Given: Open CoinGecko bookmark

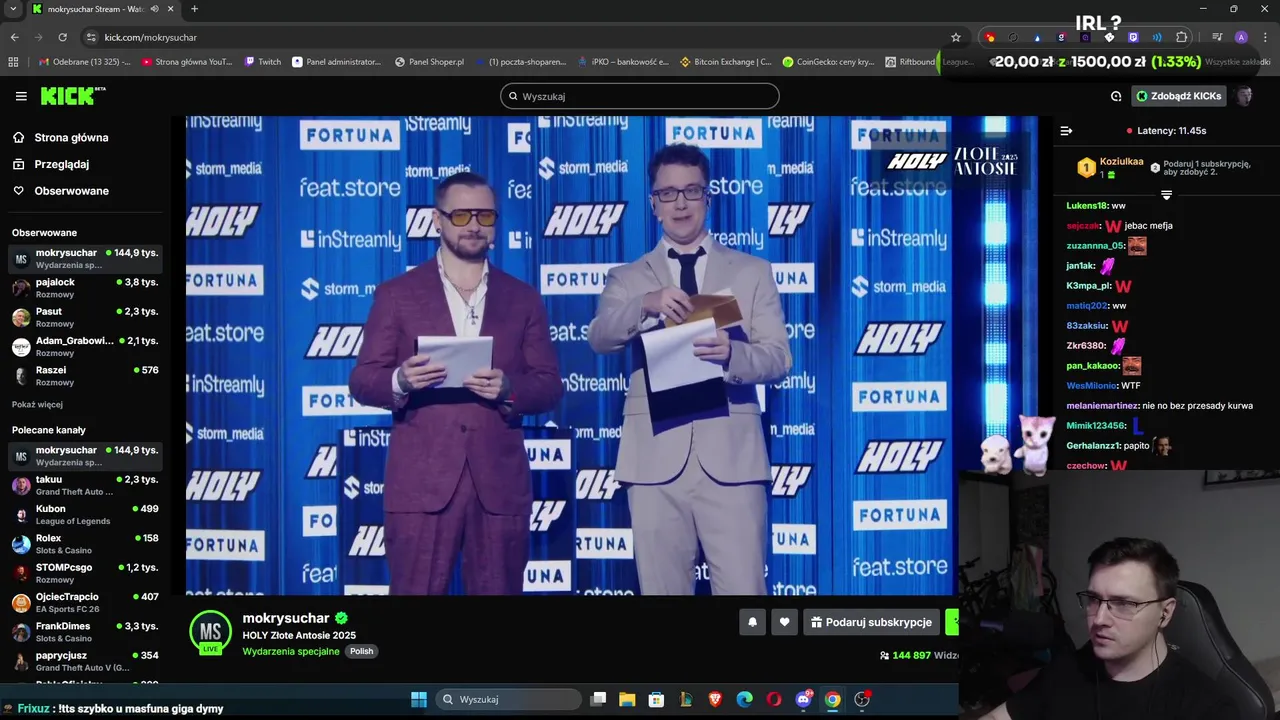Looking at the screenshot, I should [x=830, y=62].
